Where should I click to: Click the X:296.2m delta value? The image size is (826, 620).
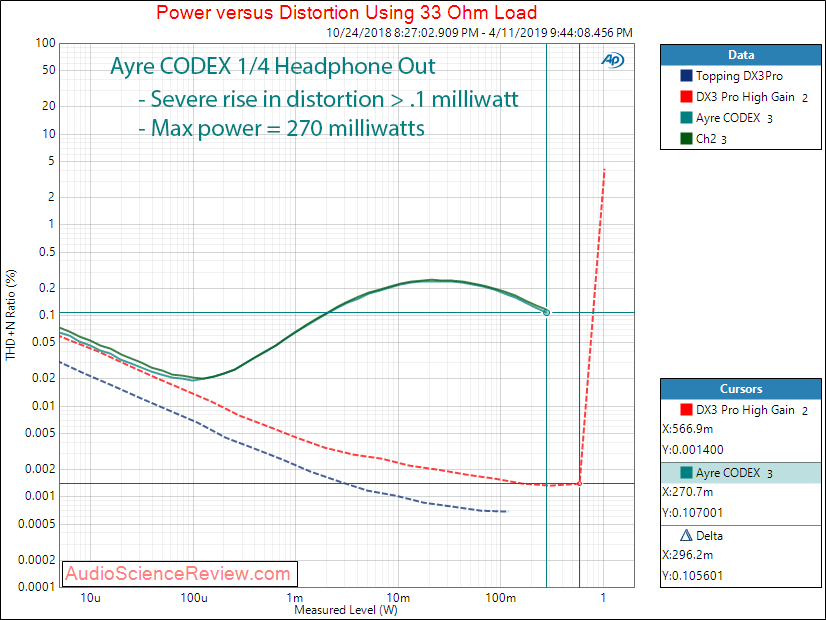click(687, 555)
